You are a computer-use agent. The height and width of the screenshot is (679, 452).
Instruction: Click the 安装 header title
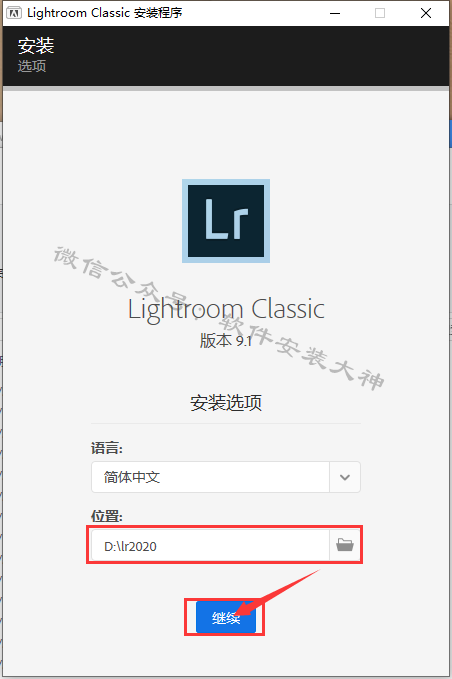pyautogui.click(x=36, y=45)
